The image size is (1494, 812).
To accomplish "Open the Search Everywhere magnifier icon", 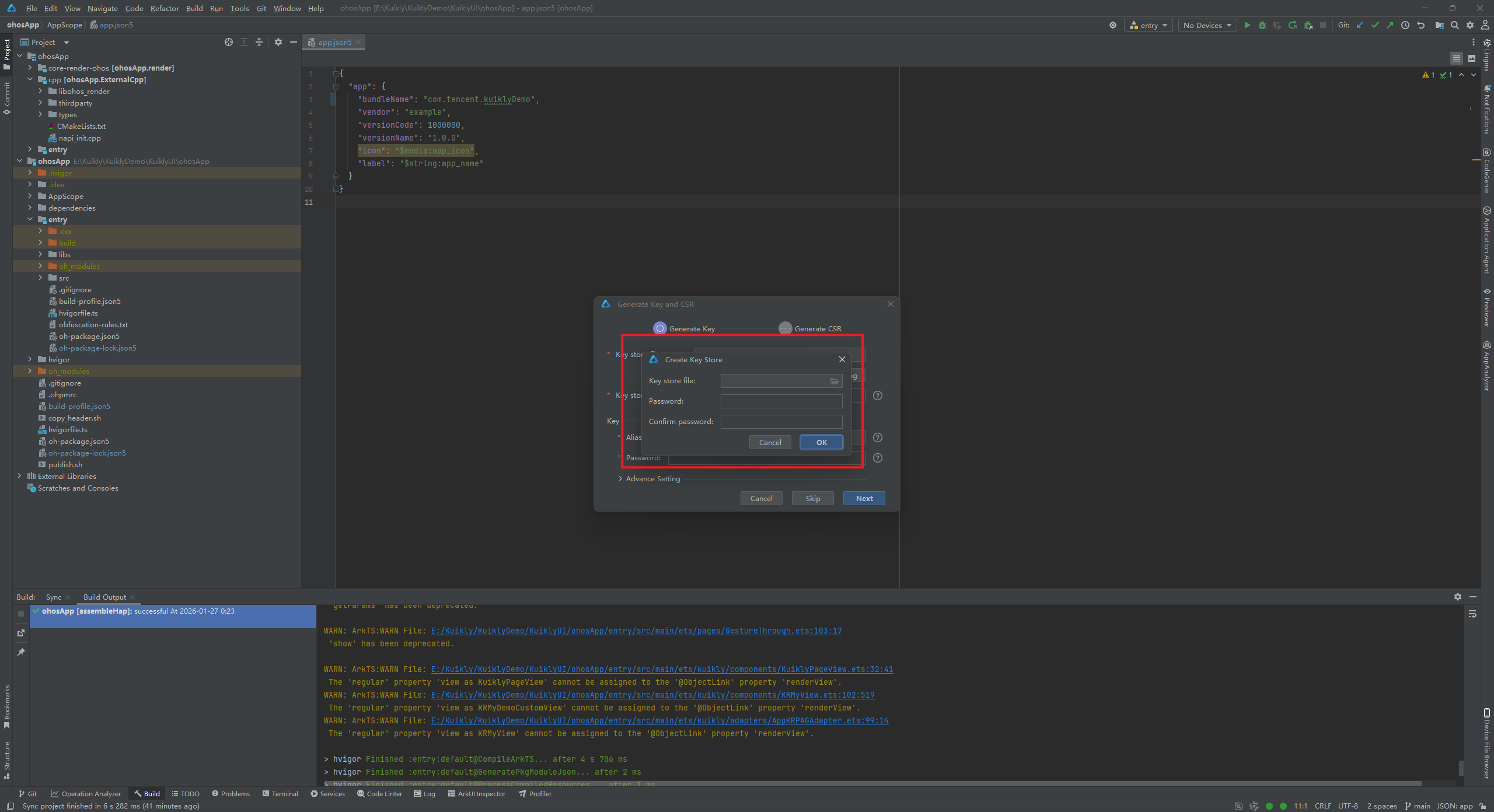I will [x=1455, y=25].
